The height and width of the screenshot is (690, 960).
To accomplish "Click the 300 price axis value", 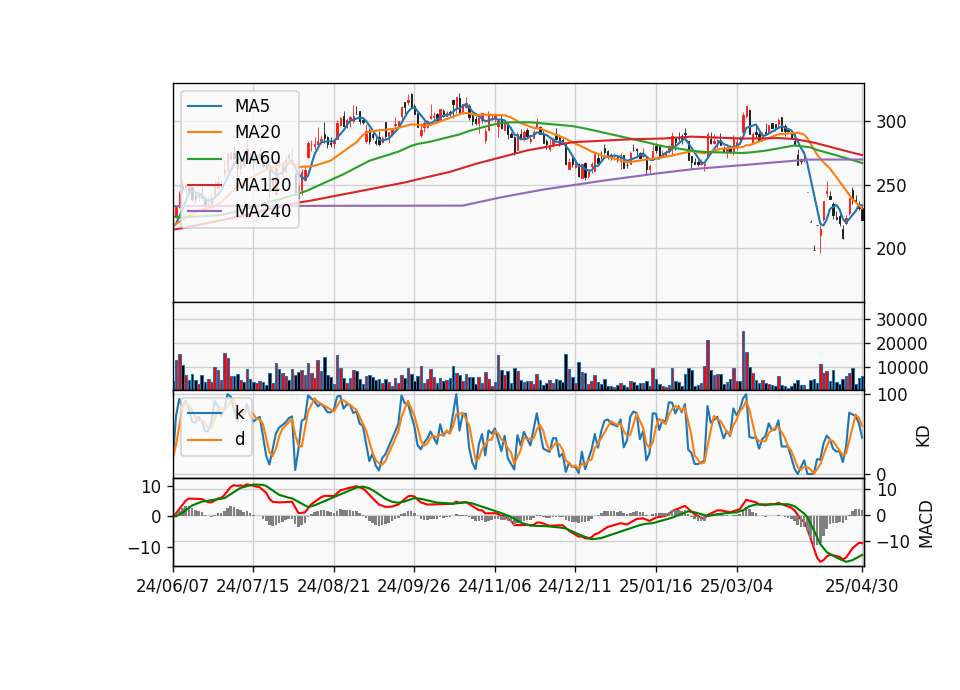I will pyautogui.click(x=891, y=122).
